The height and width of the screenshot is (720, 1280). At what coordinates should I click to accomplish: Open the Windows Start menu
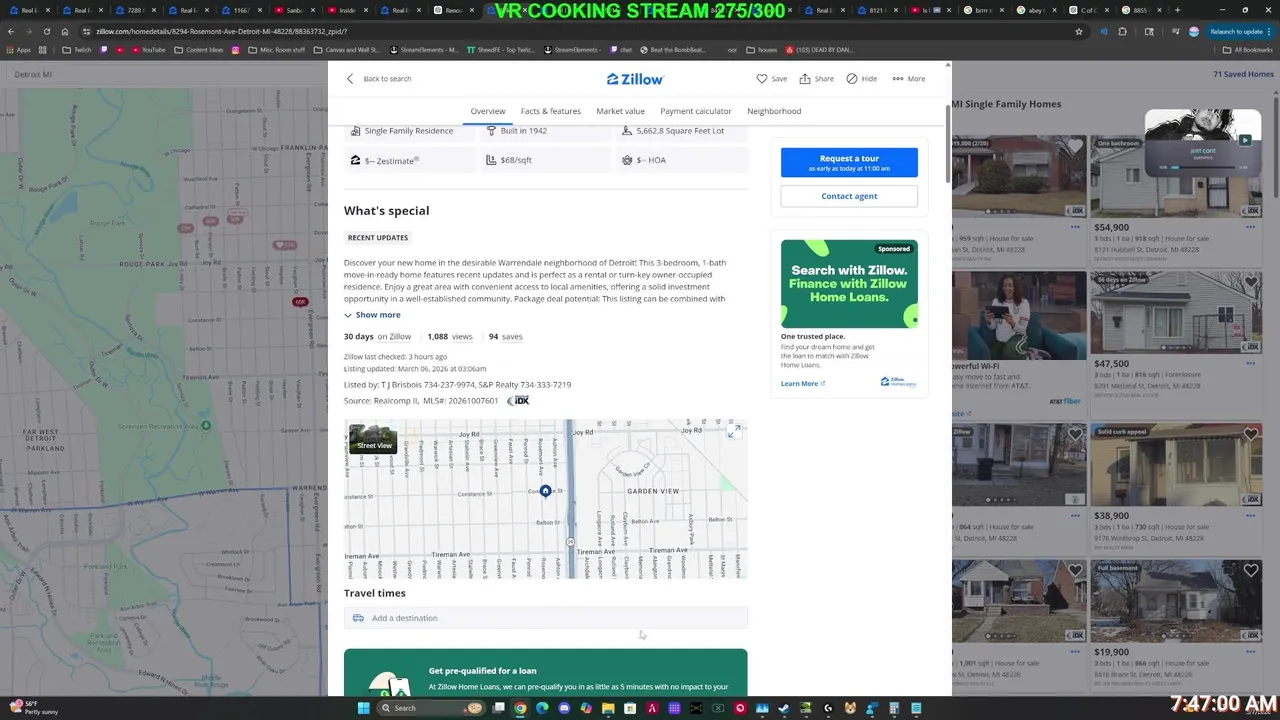point(363,708)
